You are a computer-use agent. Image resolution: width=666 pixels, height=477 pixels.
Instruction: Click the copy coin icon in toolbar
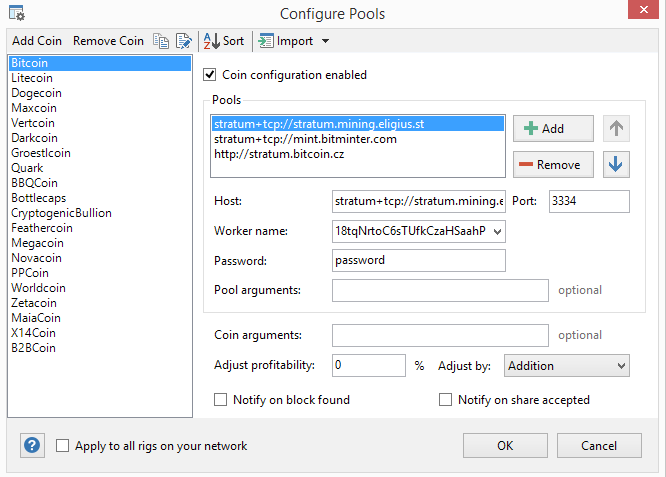coord(161,41)
